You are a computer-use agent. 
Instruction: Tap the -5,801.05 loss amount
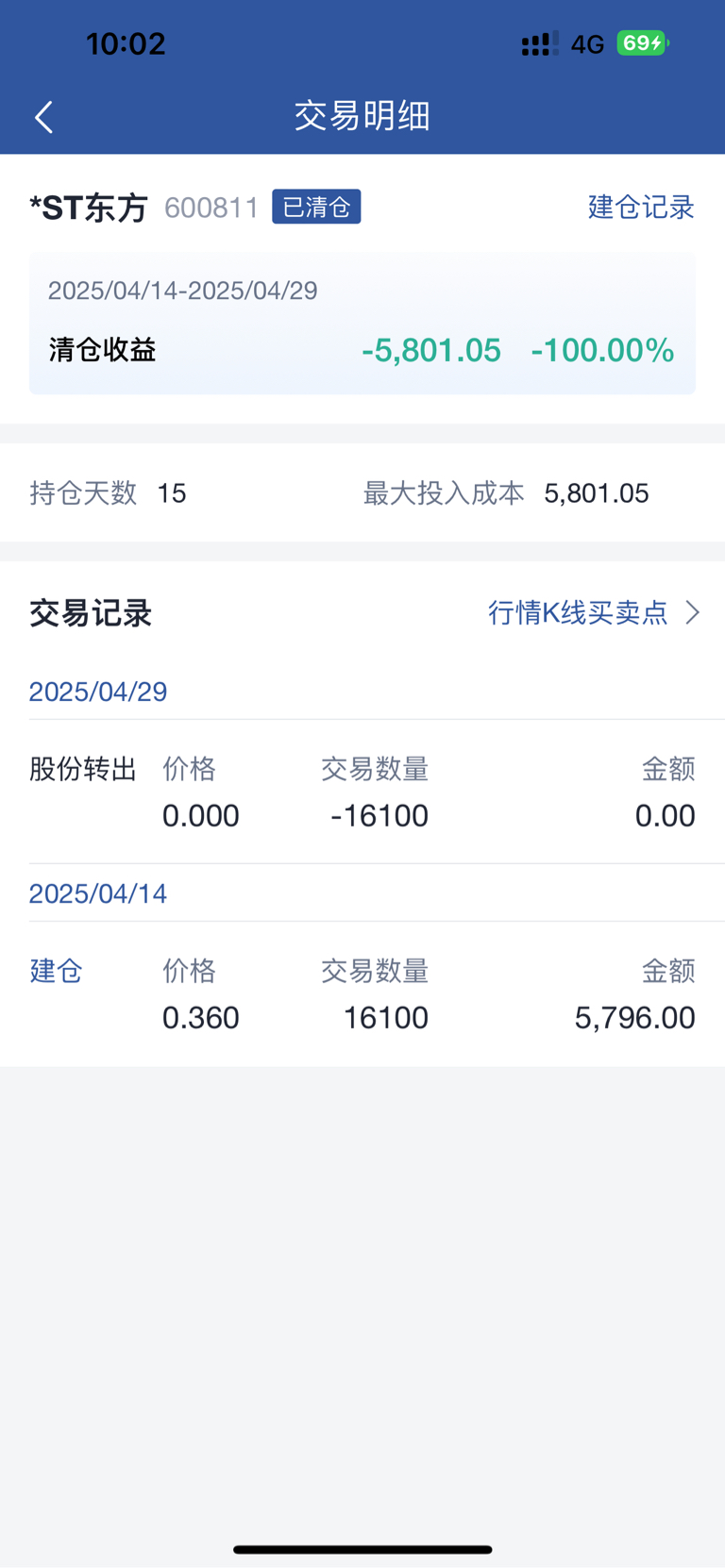click(431, 350)
